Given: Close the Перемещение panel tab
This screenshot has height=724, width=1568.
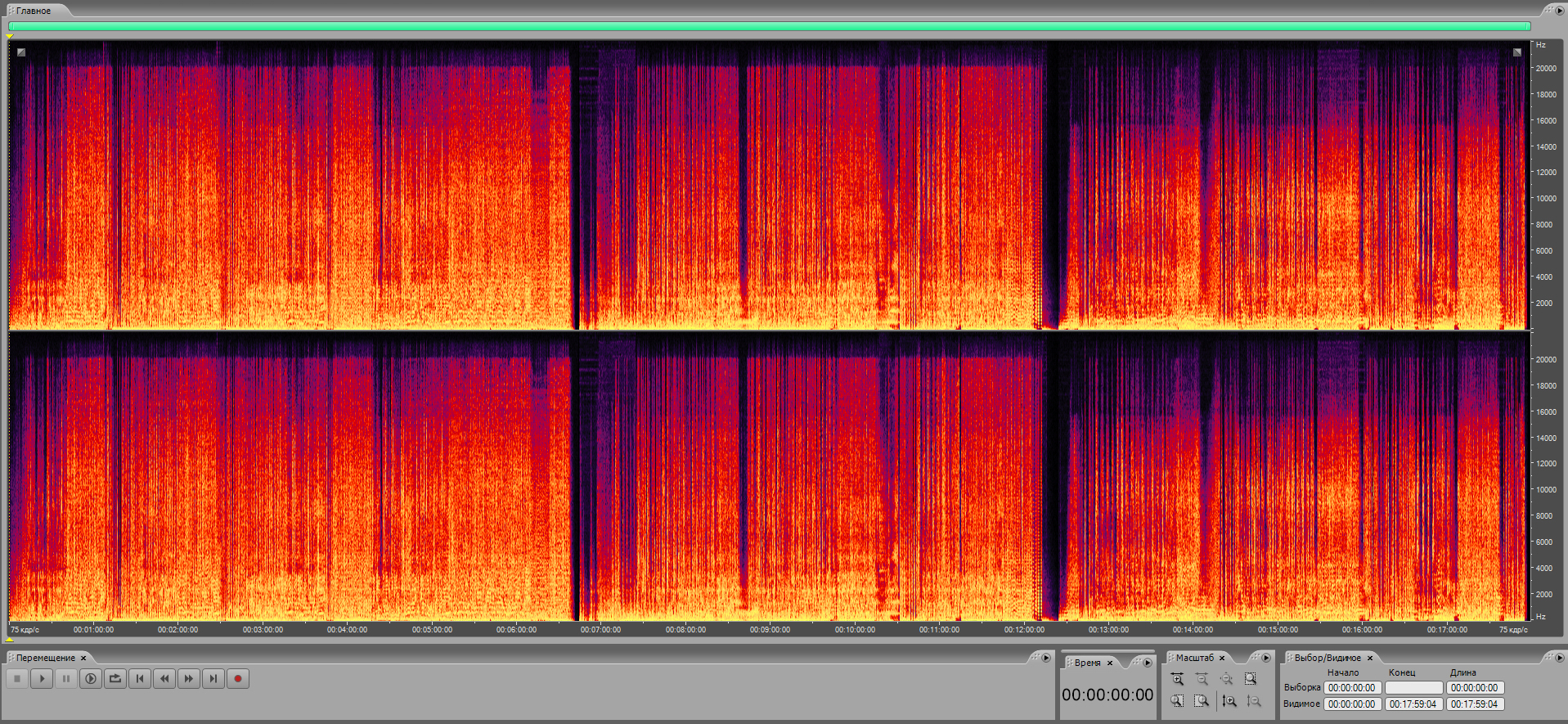Looking at the screenshot, I should tap(83, 658).
